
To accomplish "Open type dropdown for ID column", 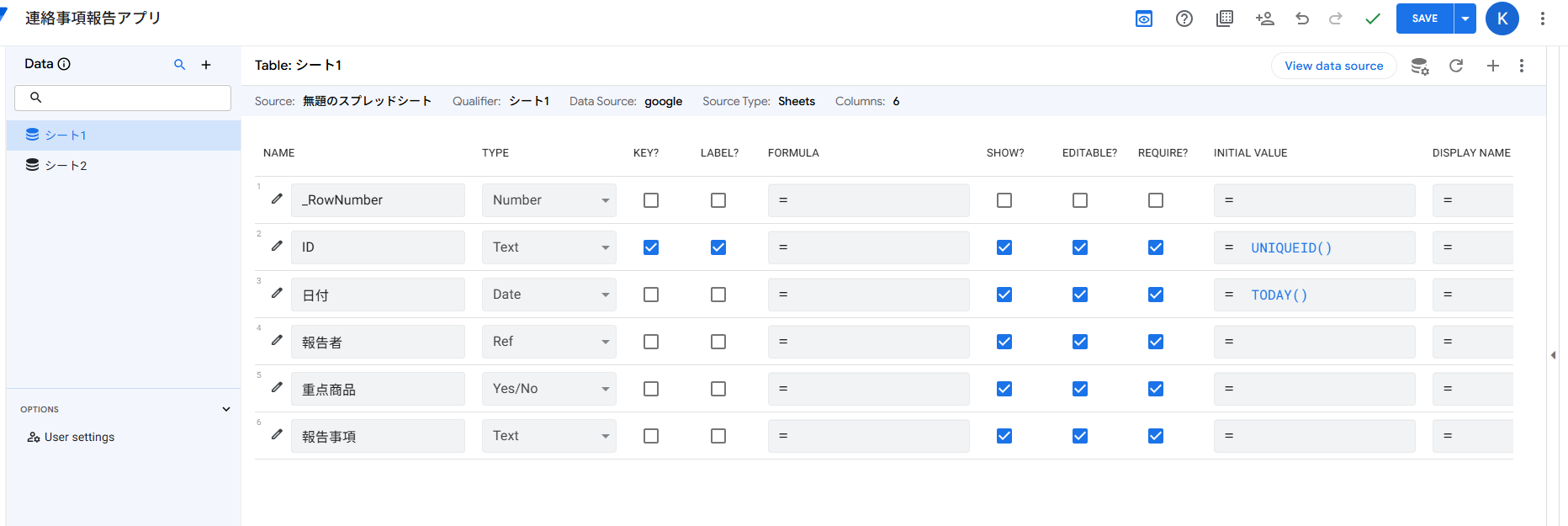I will point(549,247).
